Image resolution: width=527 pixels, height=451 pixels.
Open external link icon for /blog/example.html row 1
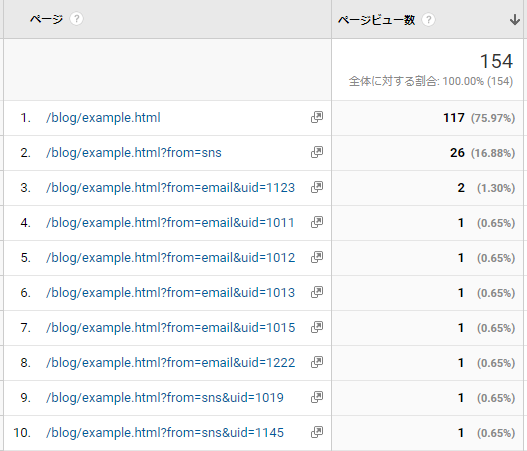(x=317, y=117)
